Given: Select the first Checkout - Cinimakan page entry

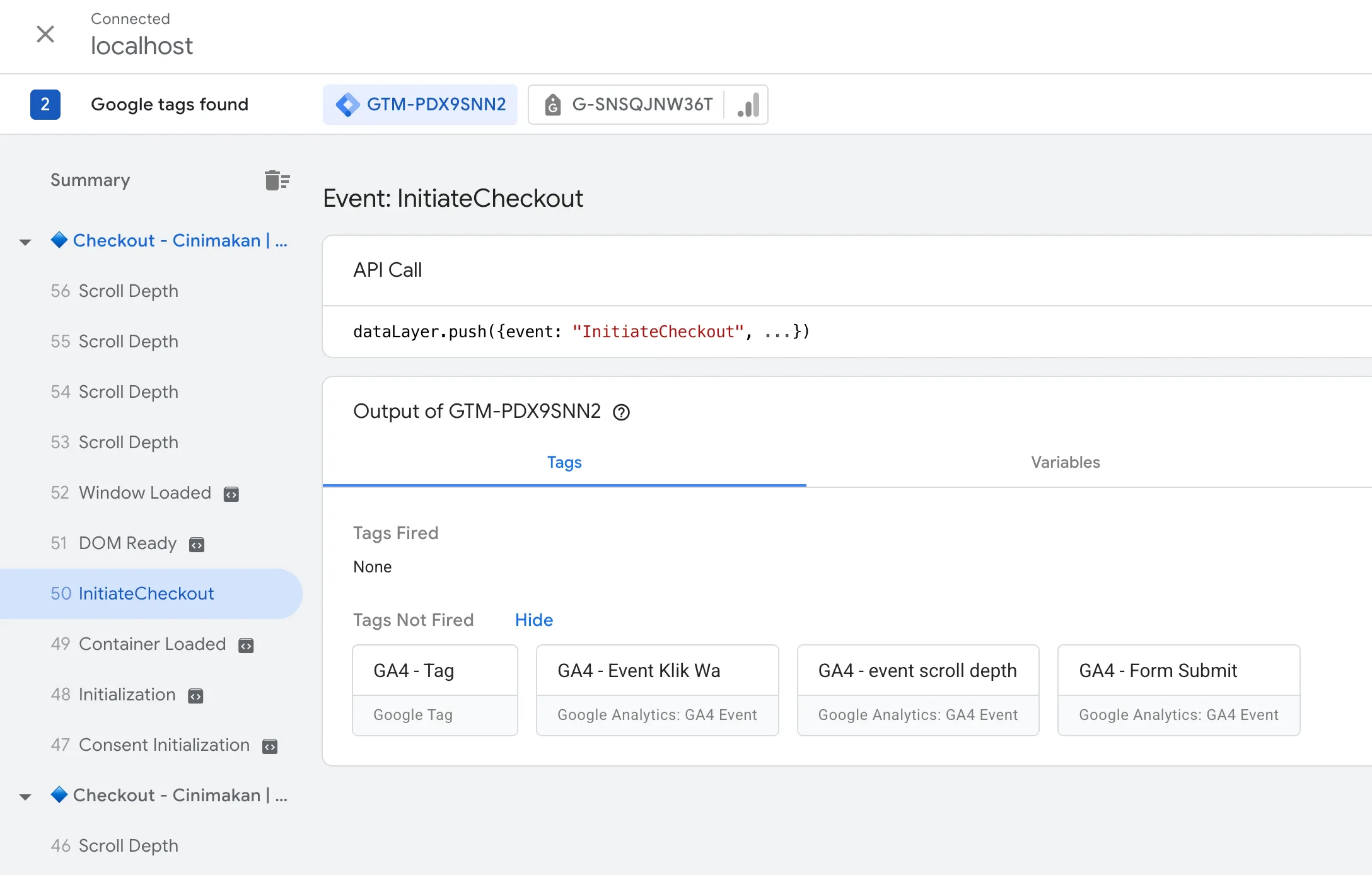Looking at the screenshot, I should pos(169,241).
